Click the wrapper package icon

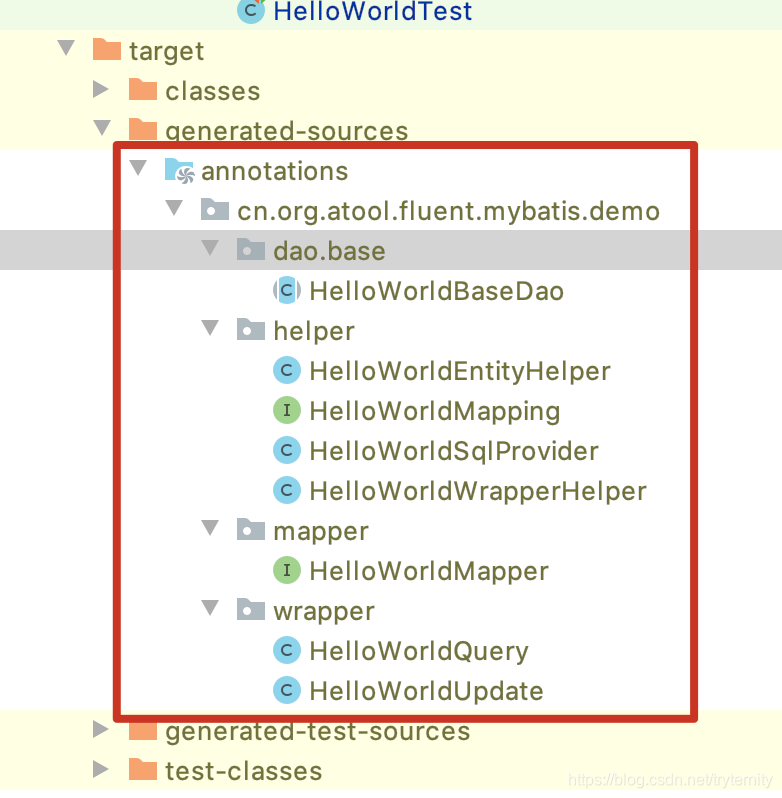[251, 609]
